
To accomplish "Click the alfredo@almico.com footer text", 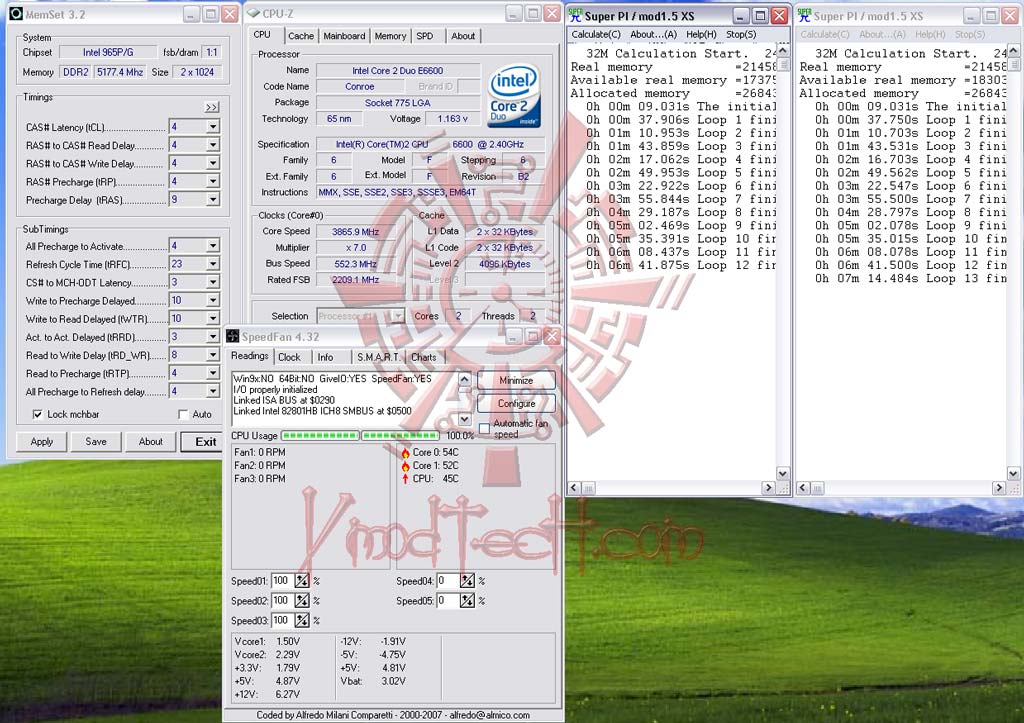I will [490, 715].
